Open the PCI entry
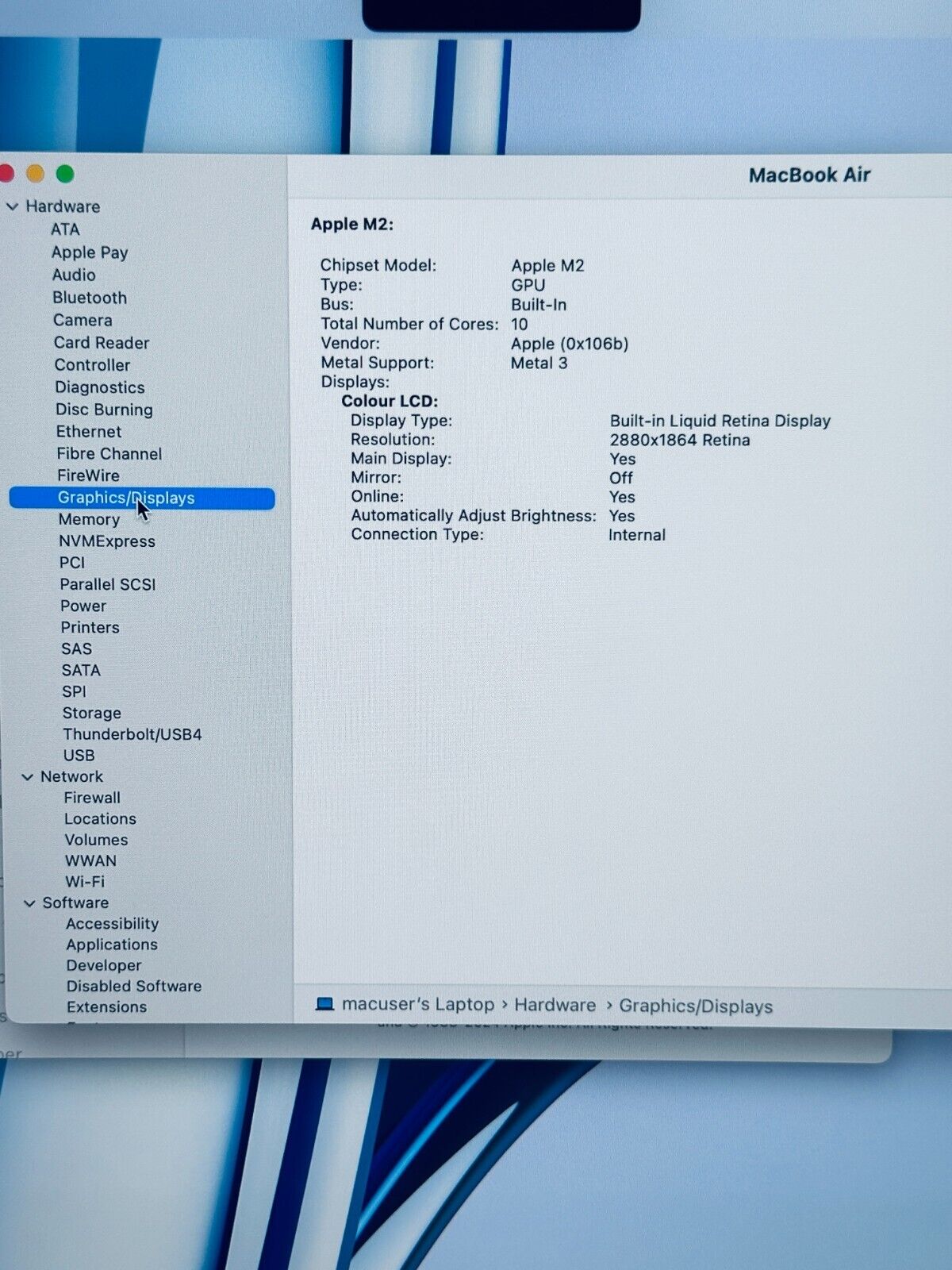The width and height of the screenshot is (952, 1270). tap(71, 563)
